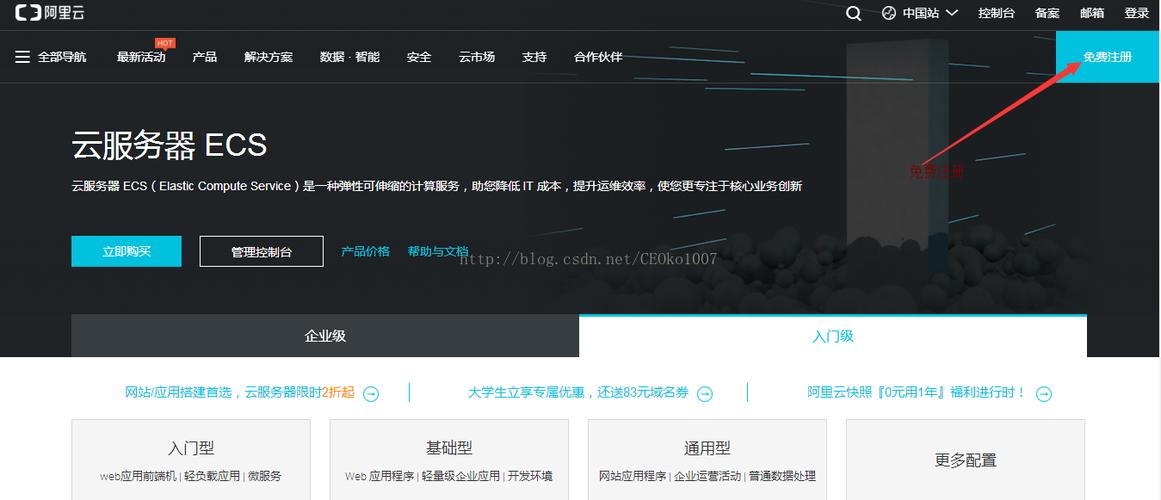Screen dimensions: 1161x500
Task: Click the Aliyun logo
Action: pyautogui.click(x=49, y=13)
